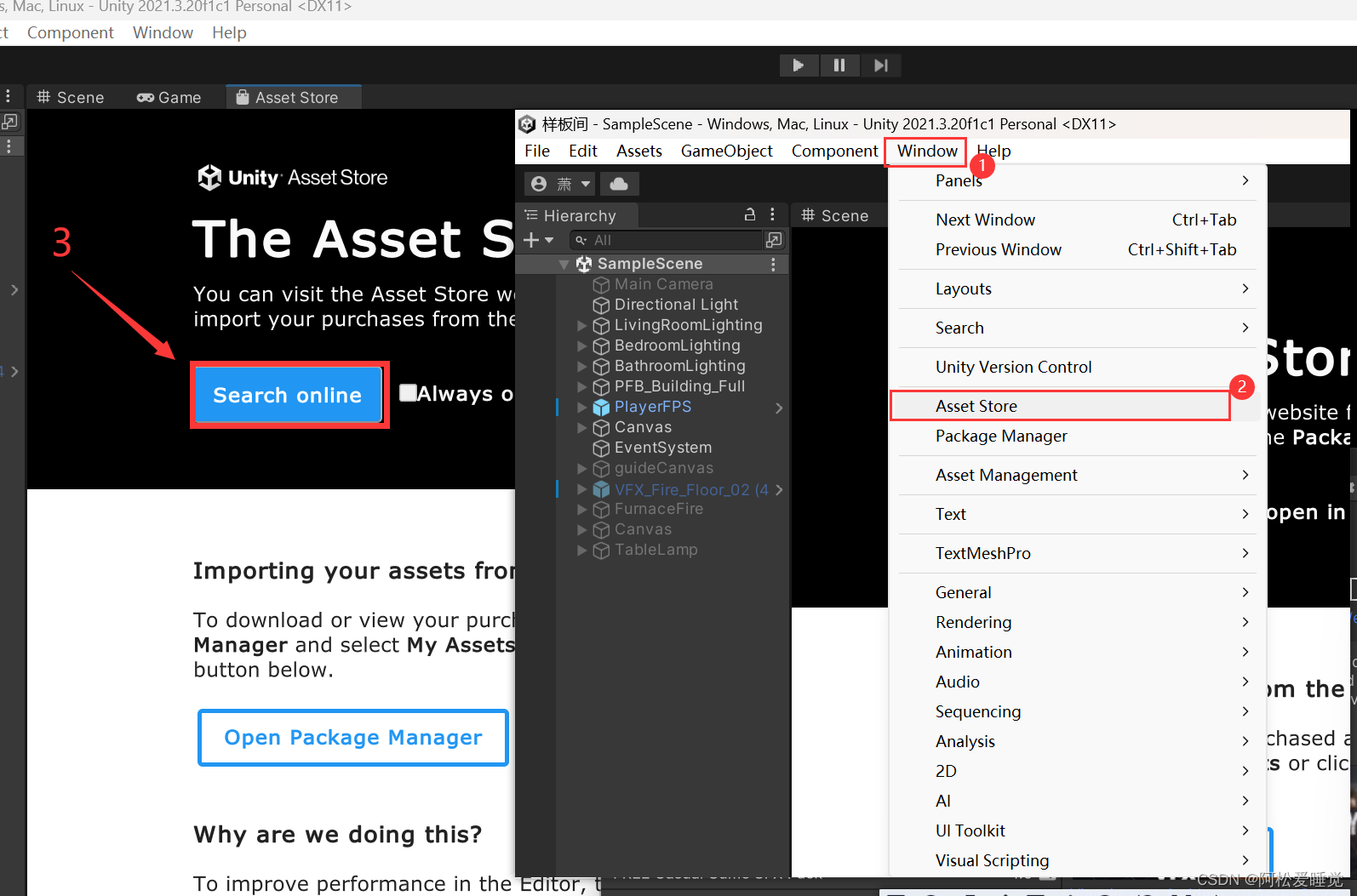Open Animation submenu
Image resolution: width=1357 pixels, height=896 pixels.
[1079, 652]
